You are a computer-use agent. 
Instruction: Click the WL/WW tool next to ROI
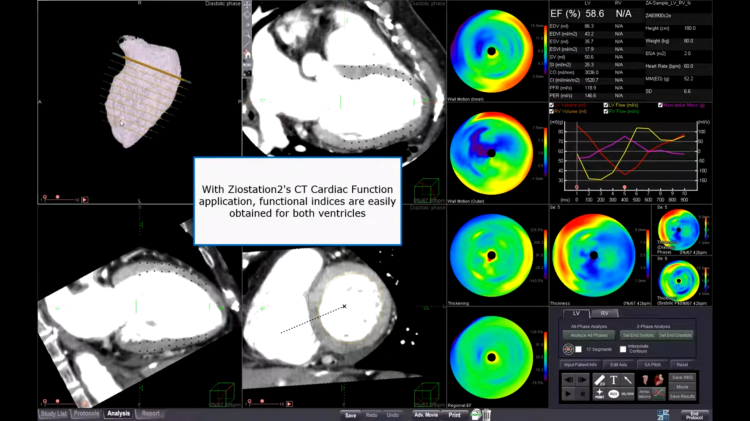[628, 394]
